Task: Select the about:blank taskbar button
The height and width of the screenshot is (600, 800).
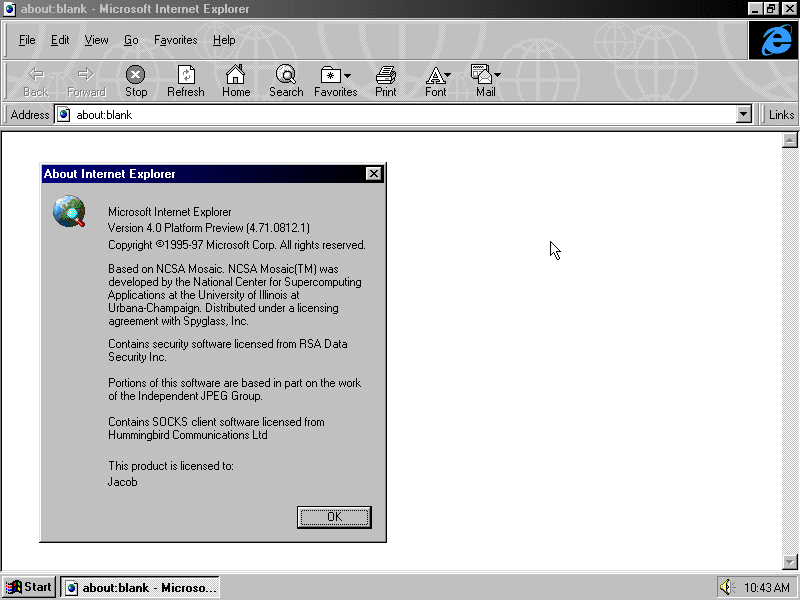Action: click(x=140, y=587)
